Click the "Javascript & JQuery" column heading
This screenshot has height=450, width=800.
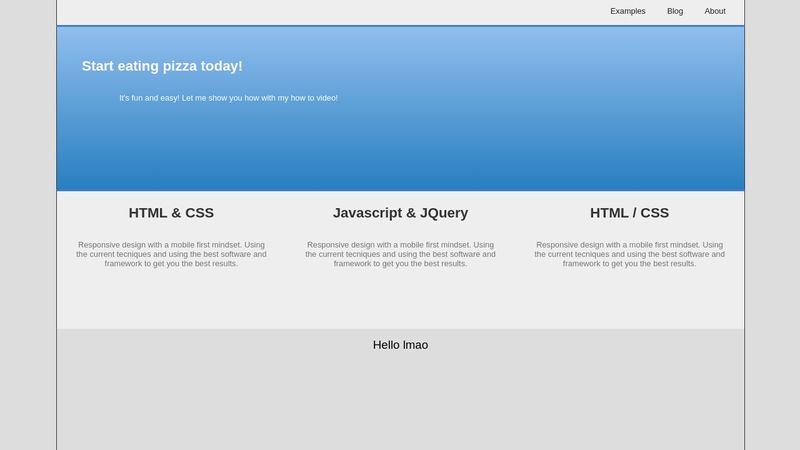[400, 213]
